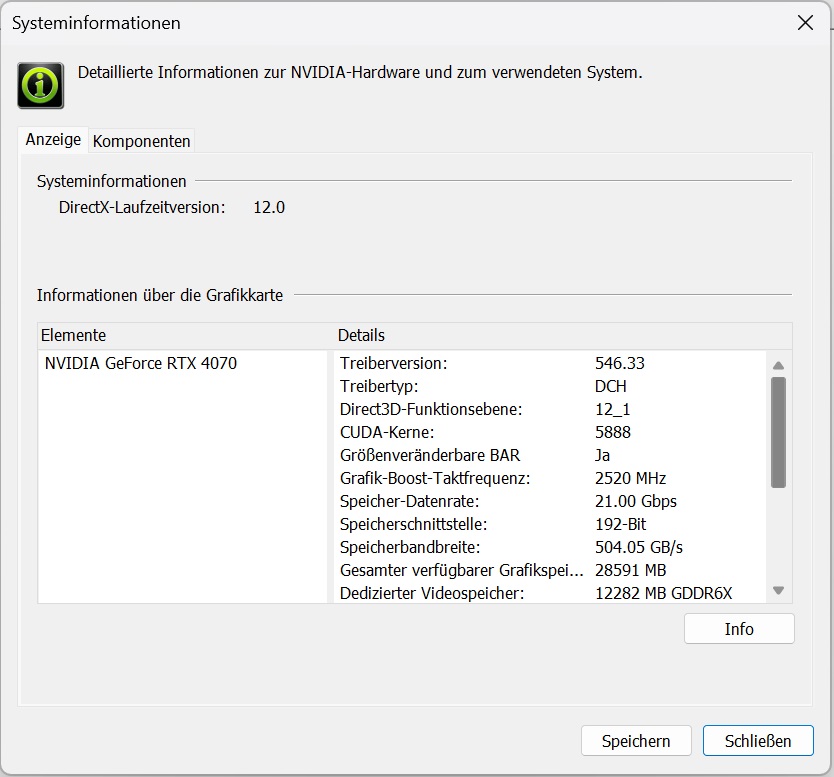
Task: Click the DCH driver type value
Action: tap(611, 386)
